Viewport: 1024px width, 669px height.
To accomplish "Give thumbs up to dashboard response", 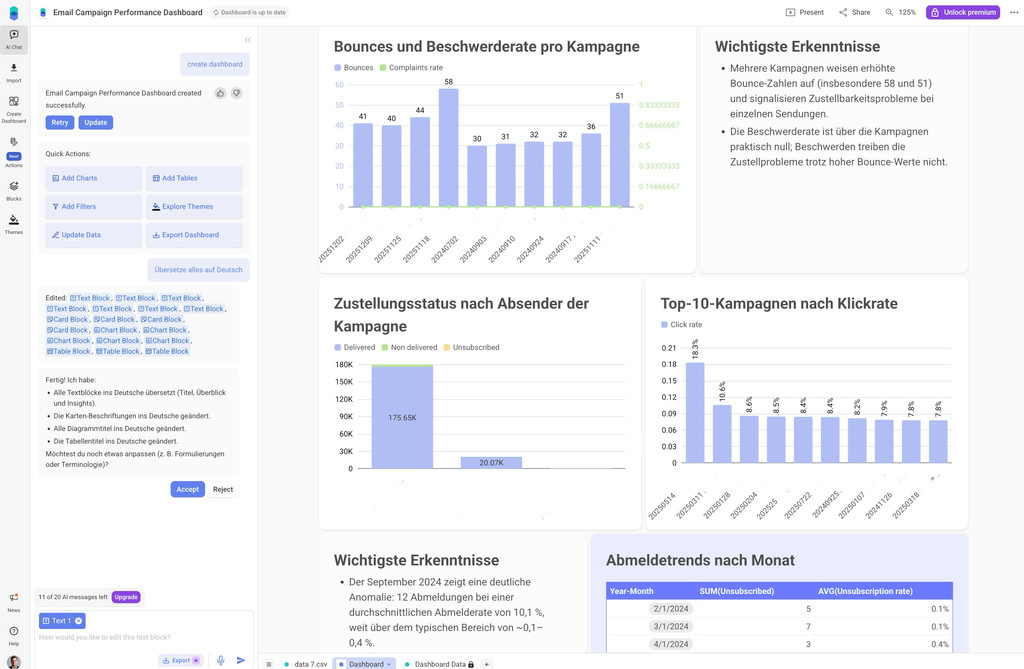I will coord(220,93).
